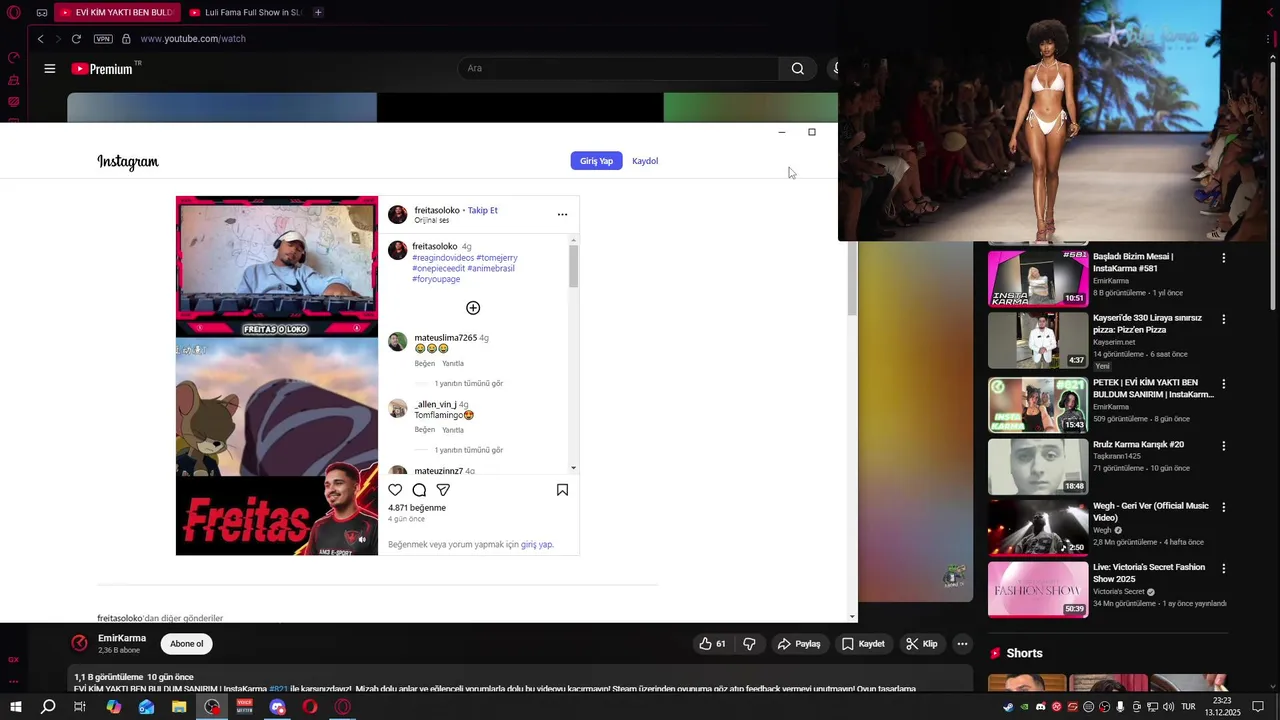Open YouTube hamburger guide menu
The image size is (1280, 720).
click(x=49, y=69)
